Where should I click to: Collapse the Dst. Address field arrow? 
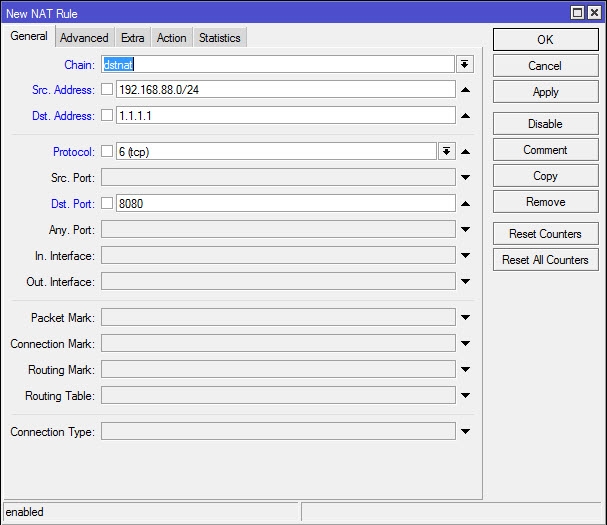[x=465, y=116]
